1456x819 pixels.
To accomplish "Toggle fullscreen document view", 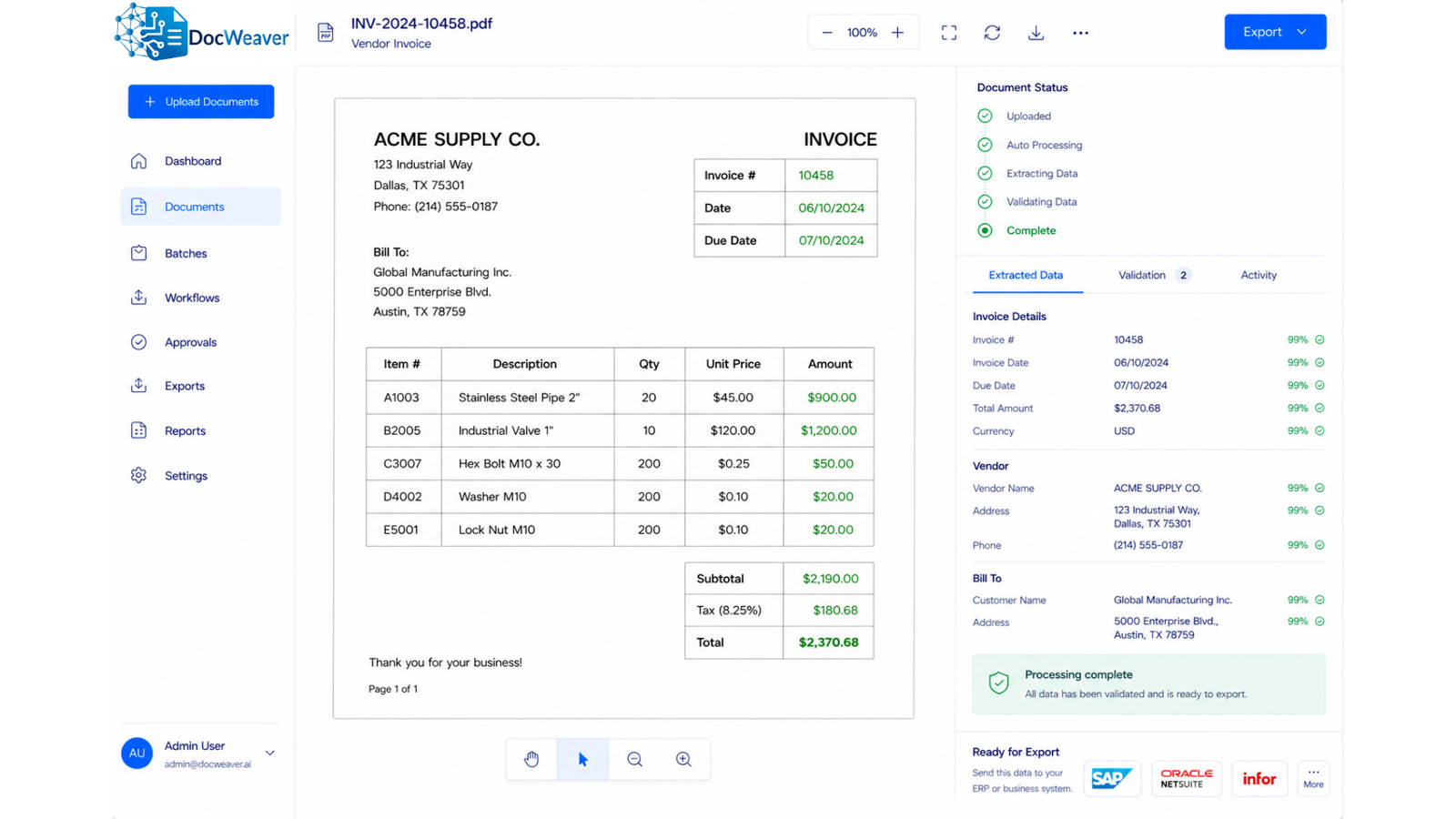I will [949, 33].
